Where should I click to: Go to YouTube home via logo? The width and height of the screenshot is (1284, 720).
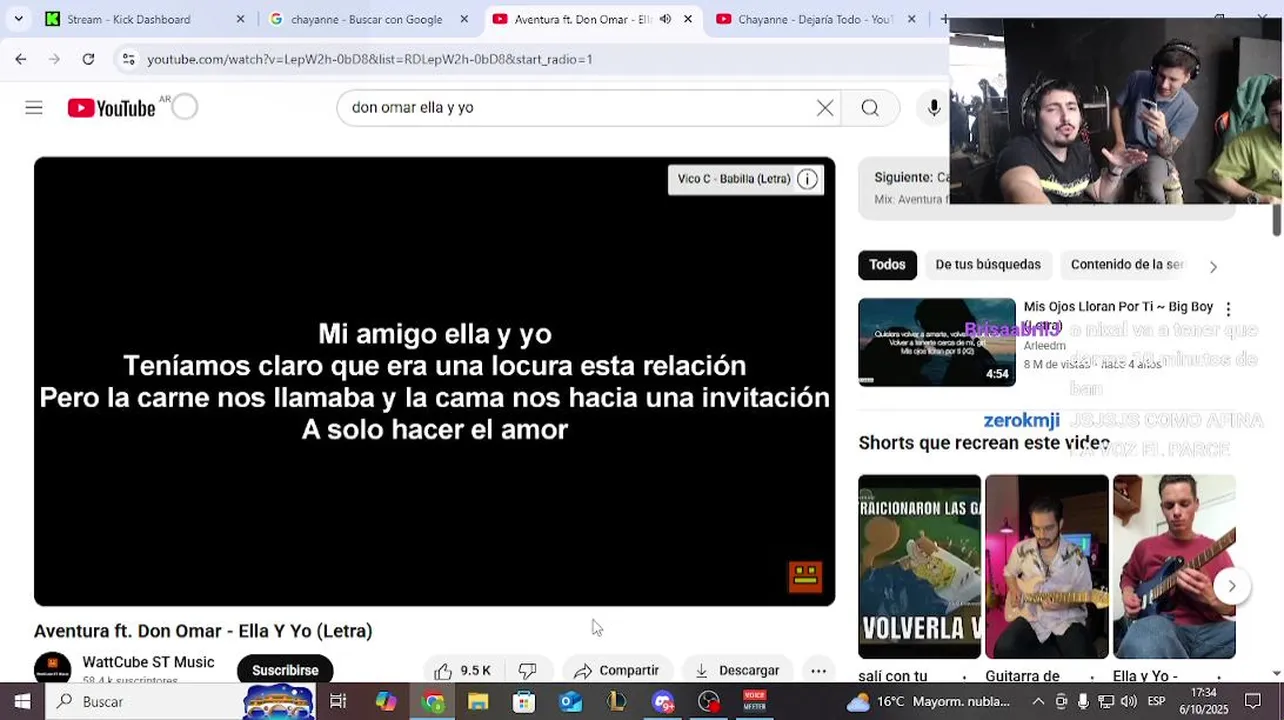coord(111,108)
